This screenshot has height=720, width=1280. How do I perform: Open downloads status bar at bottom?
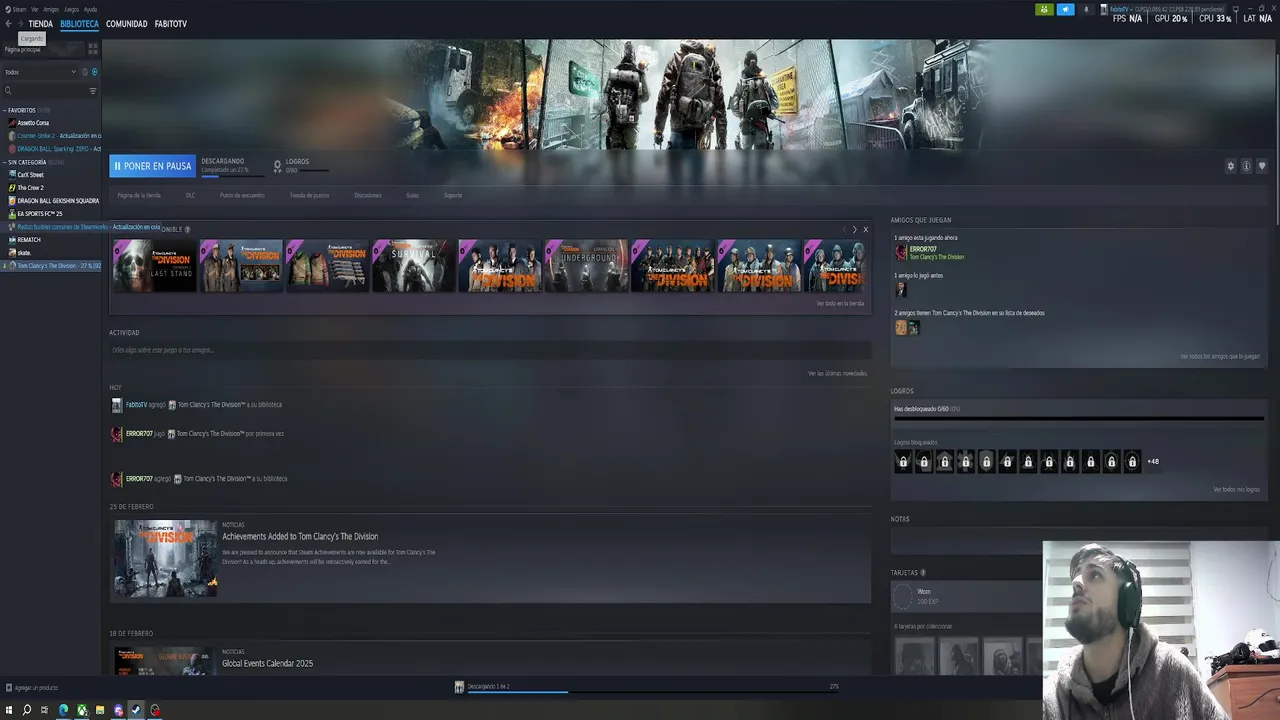coord(645,687)
